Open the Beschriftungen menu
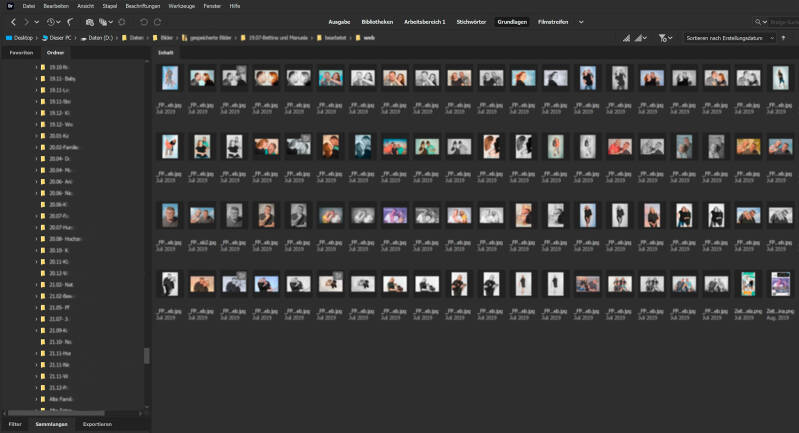Image resolution: width=799 pixels, height=433 pixels. pos(143,6)
